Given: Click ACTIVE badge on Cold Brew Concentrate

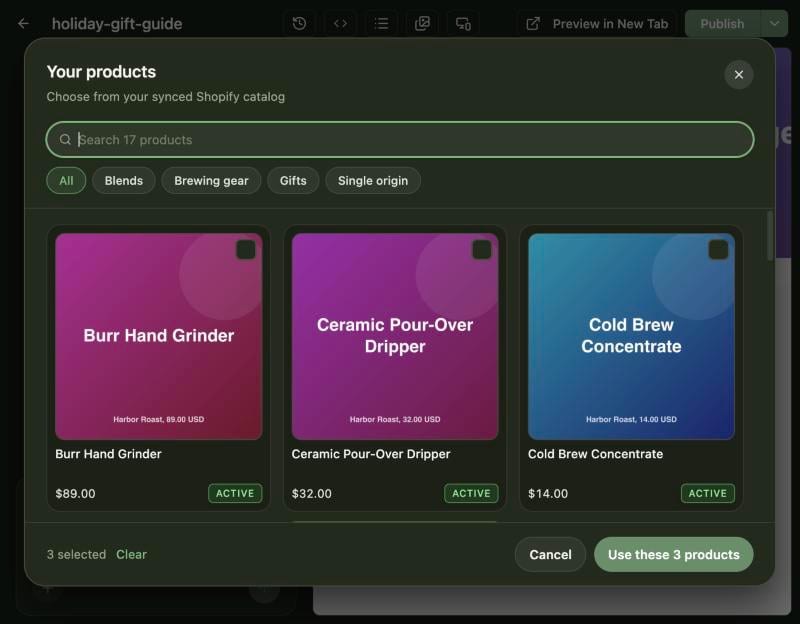Looking at the screenshot, I should (708, 493).
